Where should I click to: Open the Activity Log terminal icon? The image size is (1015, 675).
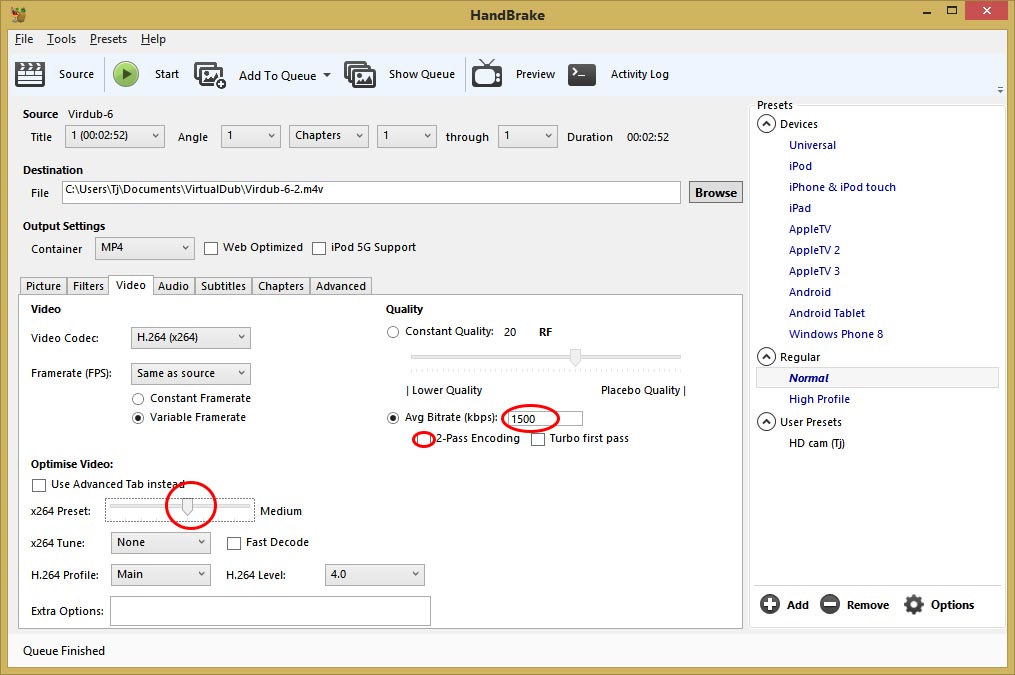(582, 74)
